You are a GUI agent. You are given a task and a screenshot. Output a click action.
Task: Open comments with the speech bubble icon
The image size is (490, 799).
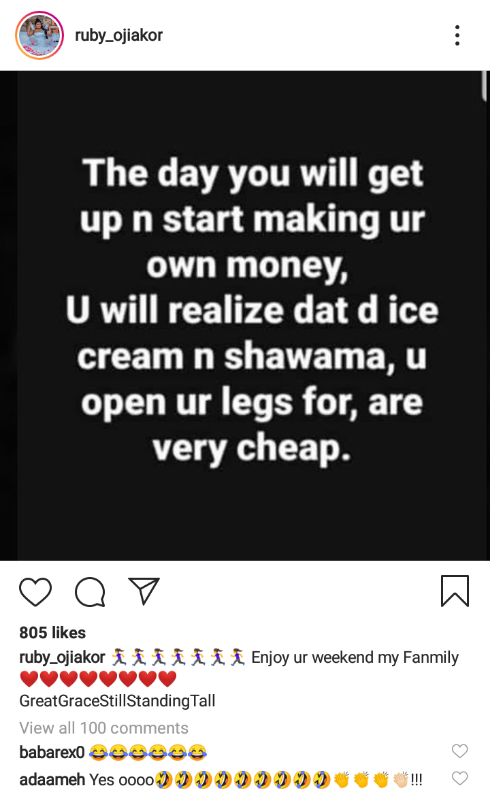click(x=90, y=592)
